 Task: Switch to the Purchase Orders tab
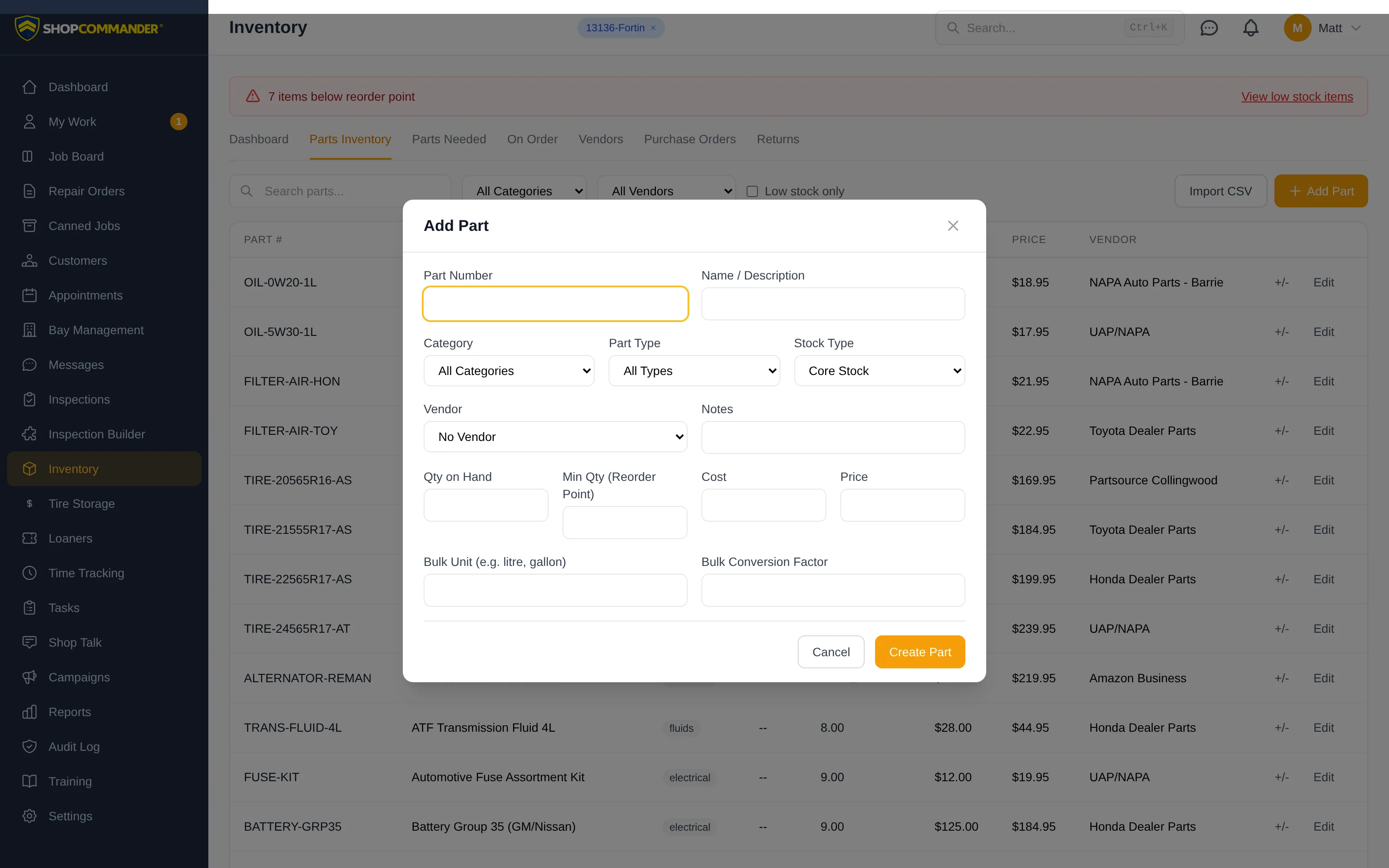click(689, 139)
